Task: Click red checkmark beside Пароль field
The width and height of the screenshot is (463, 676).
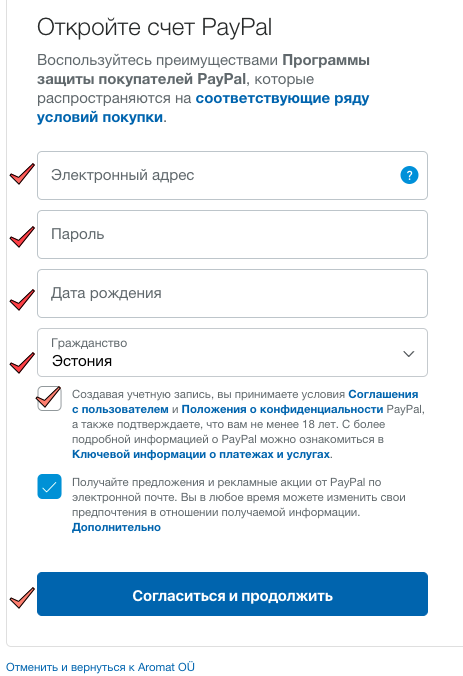Action: (x=22, y=237)
